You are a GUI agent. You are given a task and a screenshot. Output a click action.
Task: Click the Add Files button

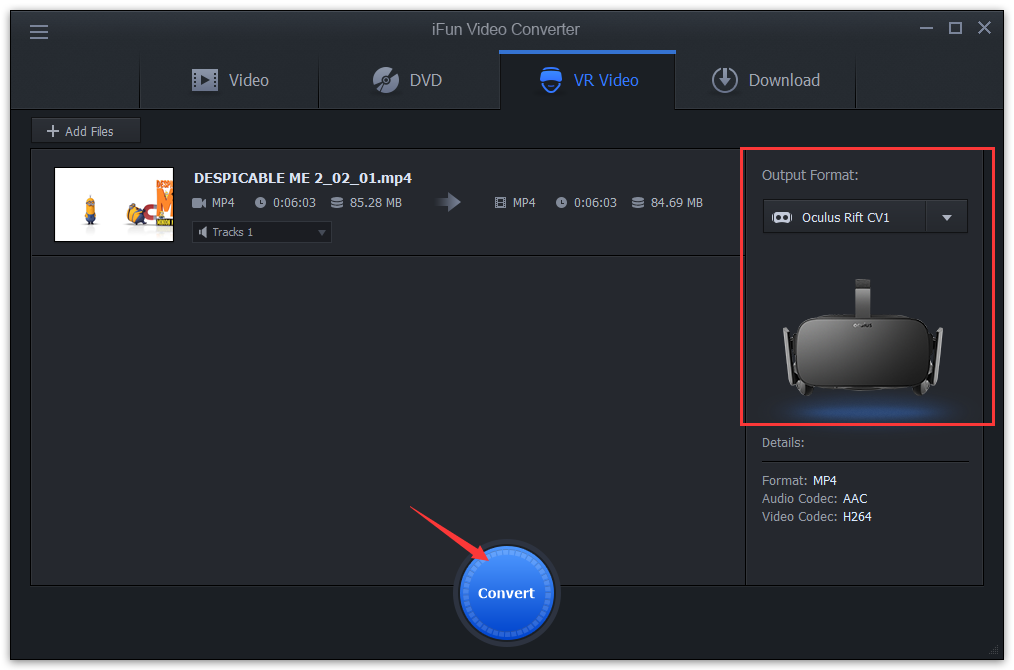pyautogui.click(x=86, y=131)
